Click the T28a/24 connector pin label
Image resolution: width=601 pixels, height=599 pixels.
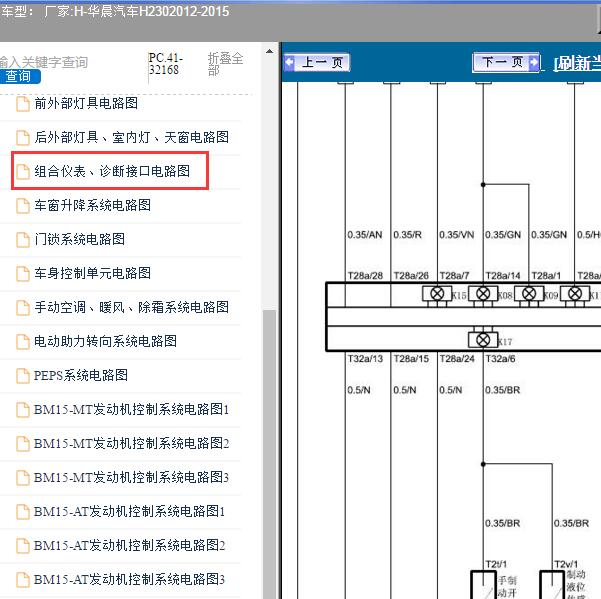pyautogui.click(x=457, y=359)
